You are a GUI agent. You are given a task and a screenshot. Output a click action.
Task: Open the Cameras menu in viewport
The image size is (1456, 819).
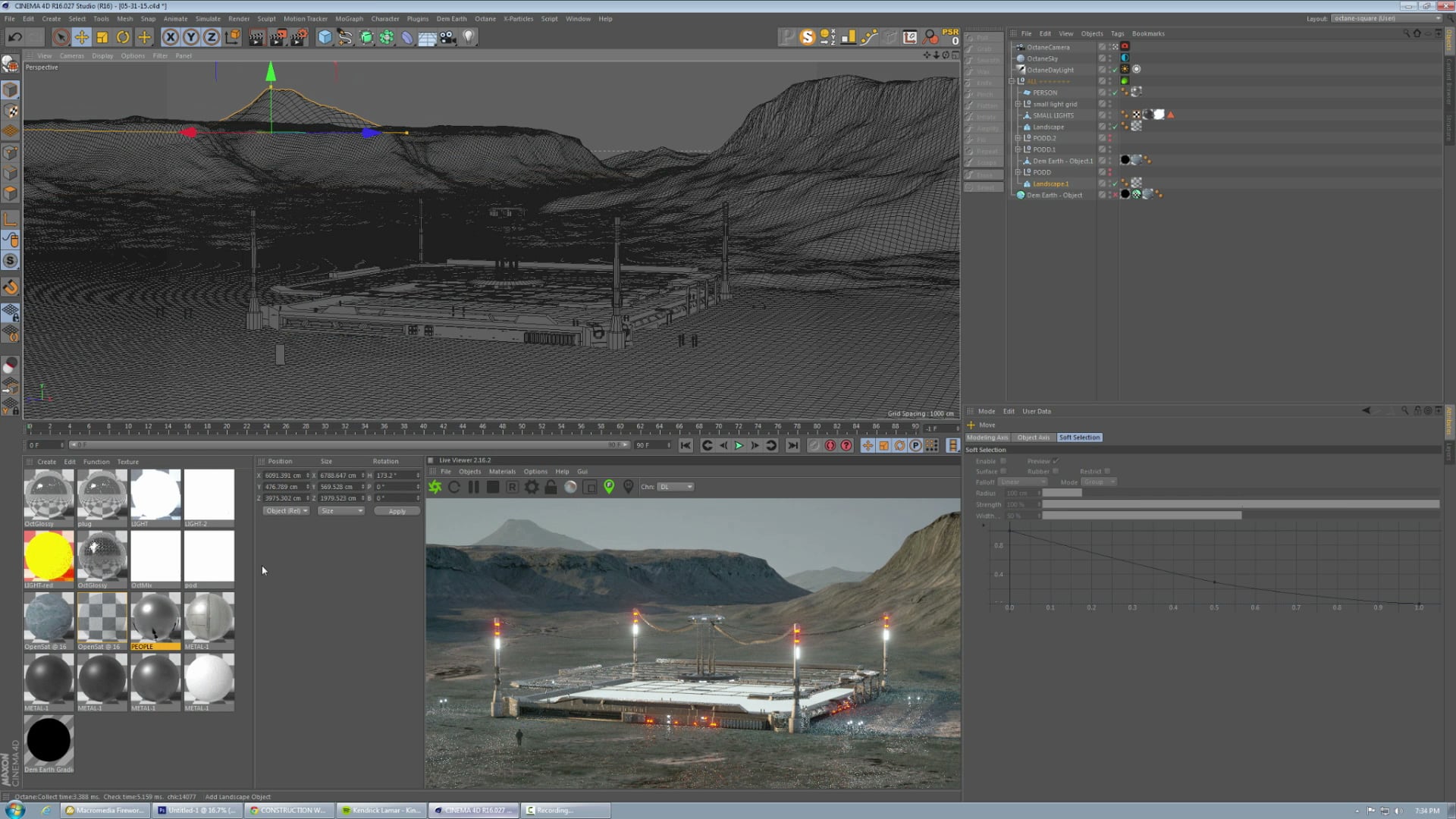pos(72,56)
